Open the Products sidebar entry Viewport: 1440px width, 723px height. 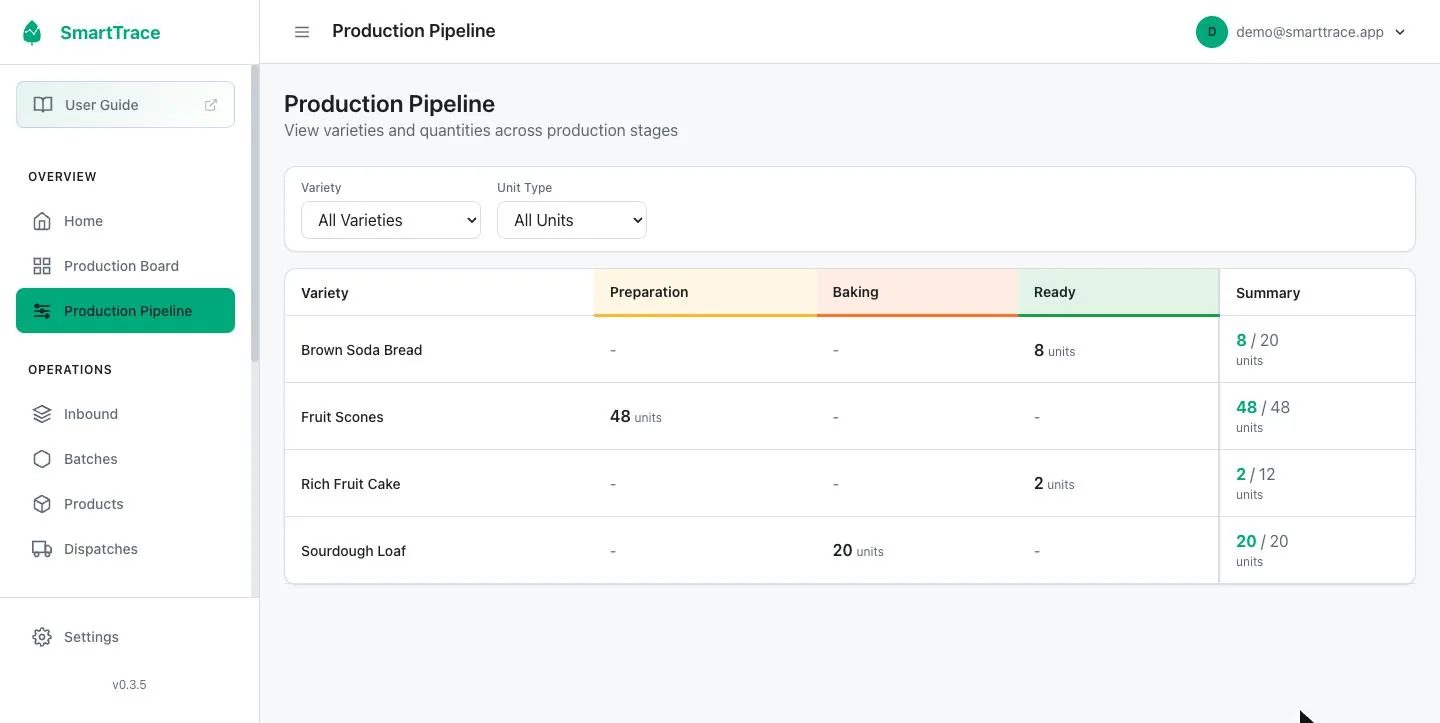125,504
